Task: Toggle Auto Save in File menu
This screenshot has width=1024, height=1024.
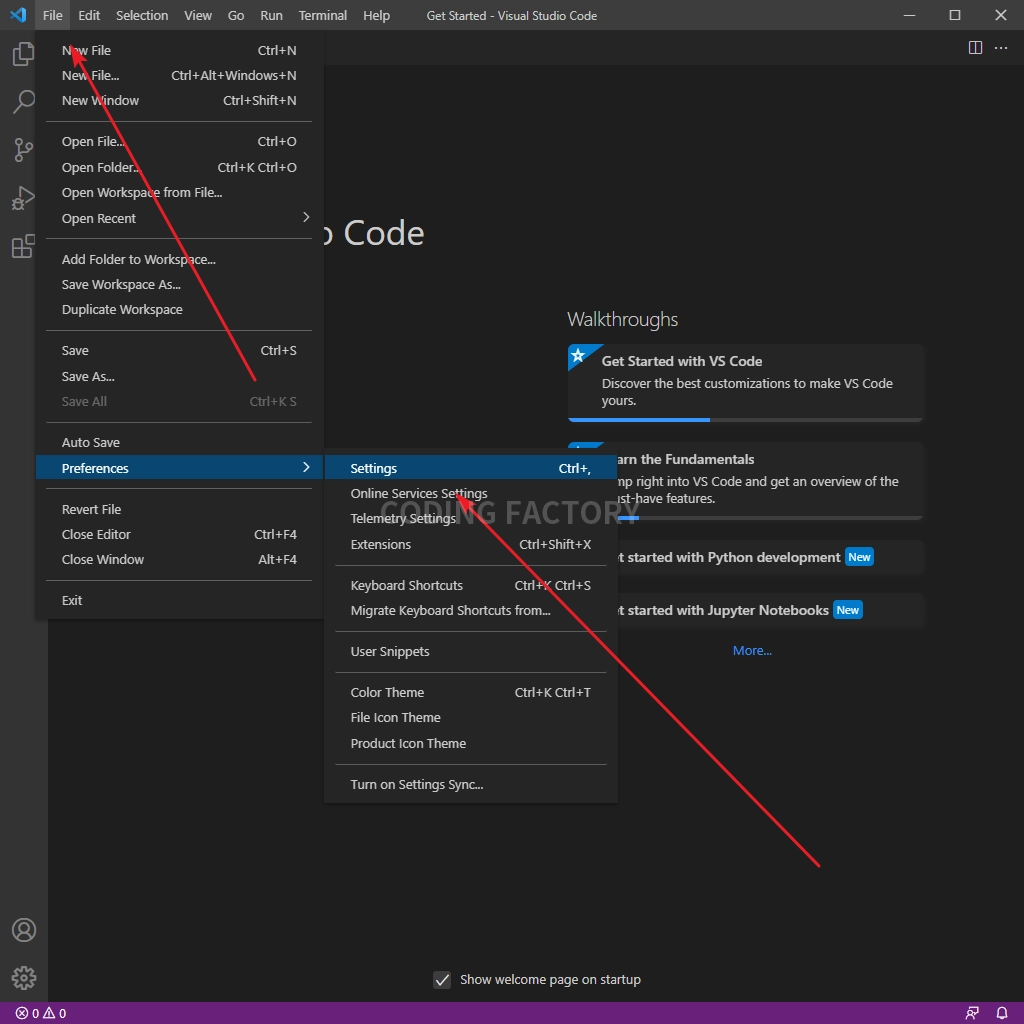Action: coord(180,442)
